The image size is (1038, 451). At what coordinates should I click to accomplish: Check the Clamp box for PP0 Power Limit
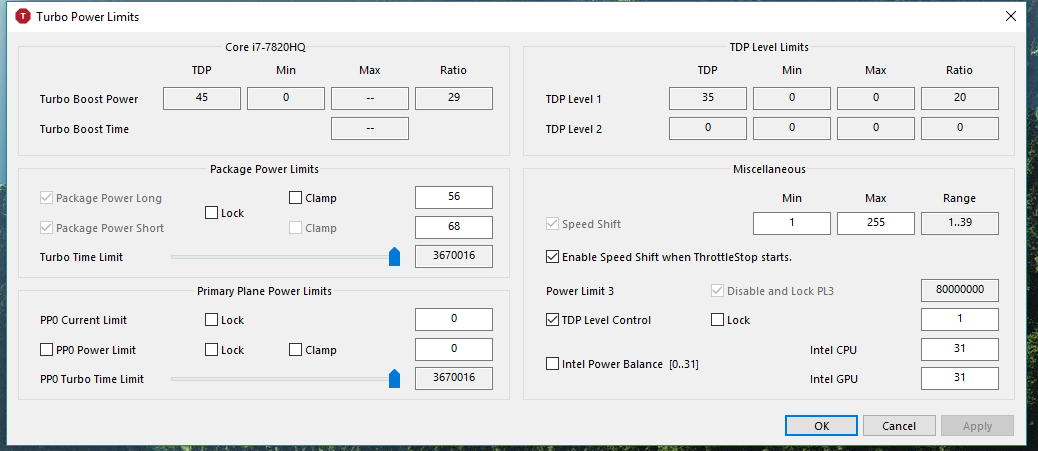point(295,350)
